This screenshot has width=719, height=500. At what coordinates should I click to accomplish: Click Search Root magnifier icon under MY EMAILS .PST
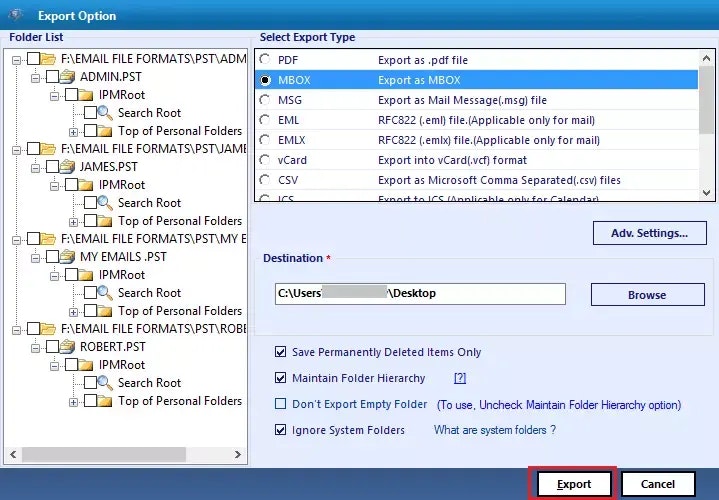pos(105,292)
